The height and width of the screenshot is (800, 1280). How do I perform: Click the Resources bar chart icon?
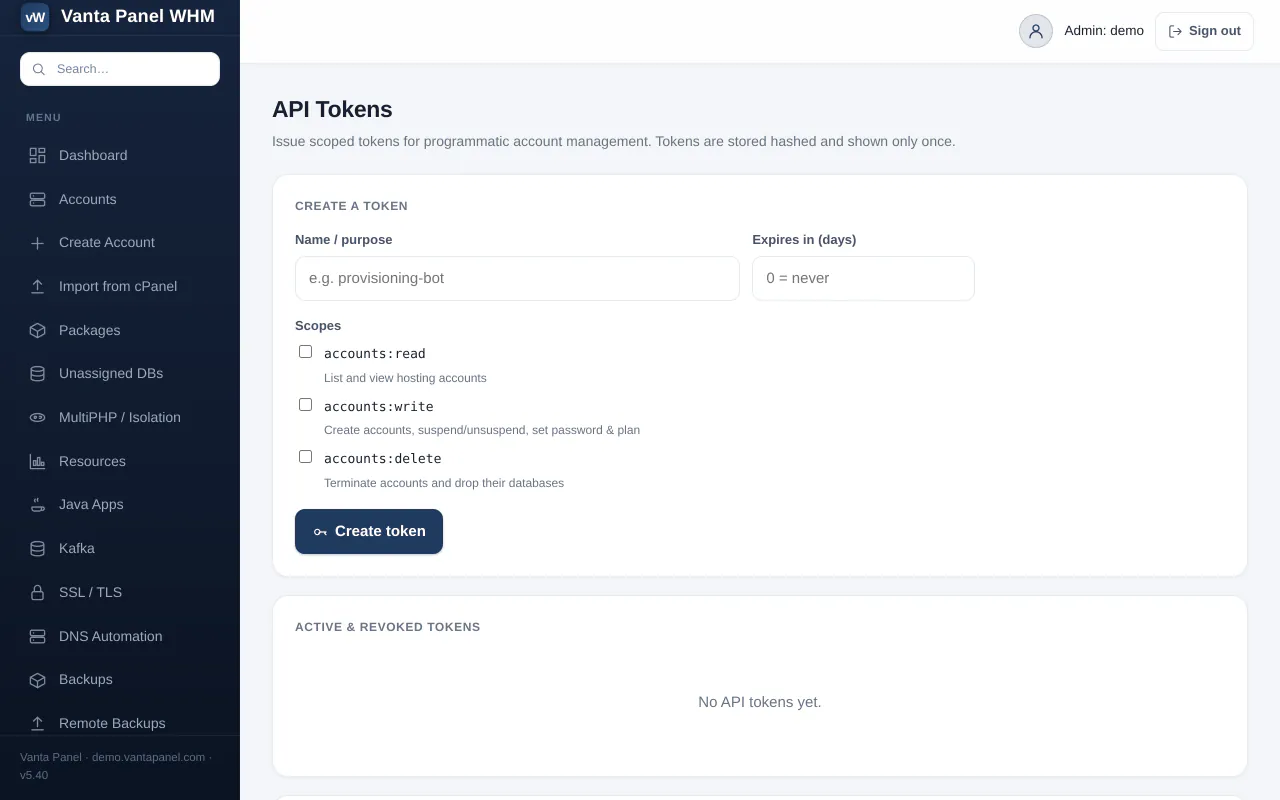click(x=37, y=461)
